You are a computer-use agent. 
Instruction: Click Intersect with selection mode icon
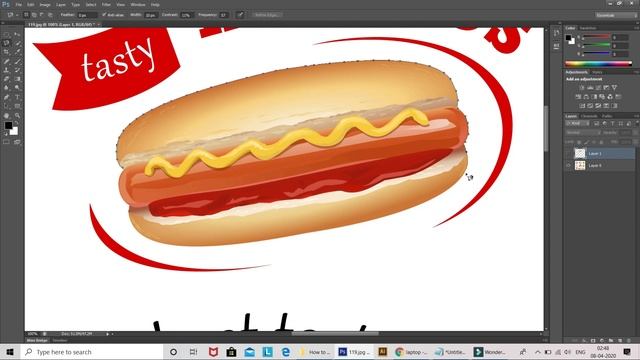point(50,15)
